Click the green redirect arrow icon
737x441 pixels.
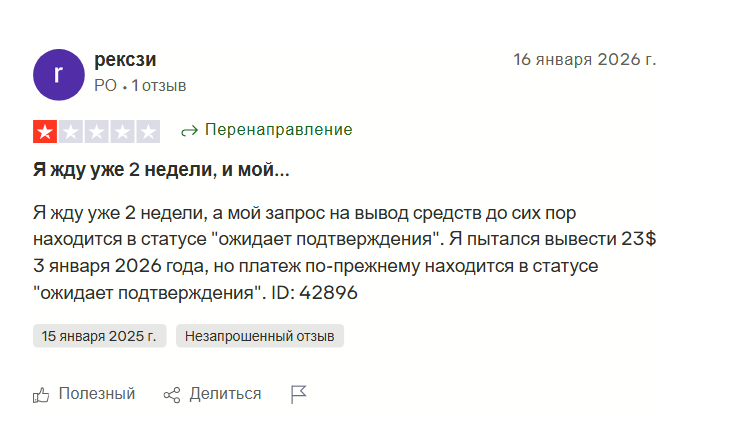[x=188, y=131]
